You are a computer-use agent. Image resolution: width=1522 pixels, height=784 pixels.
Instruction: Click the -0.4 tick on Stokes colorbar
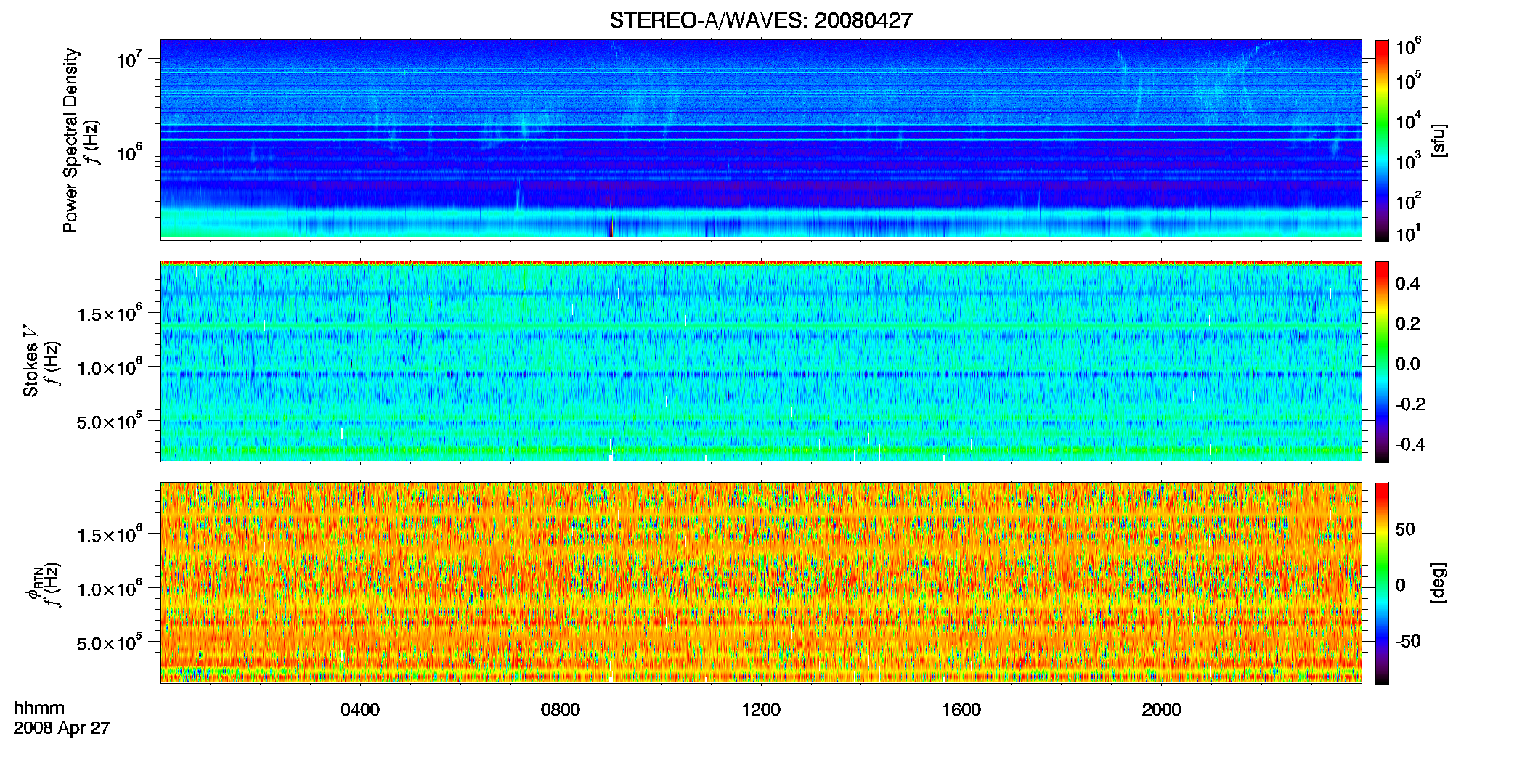point(1409,444)
